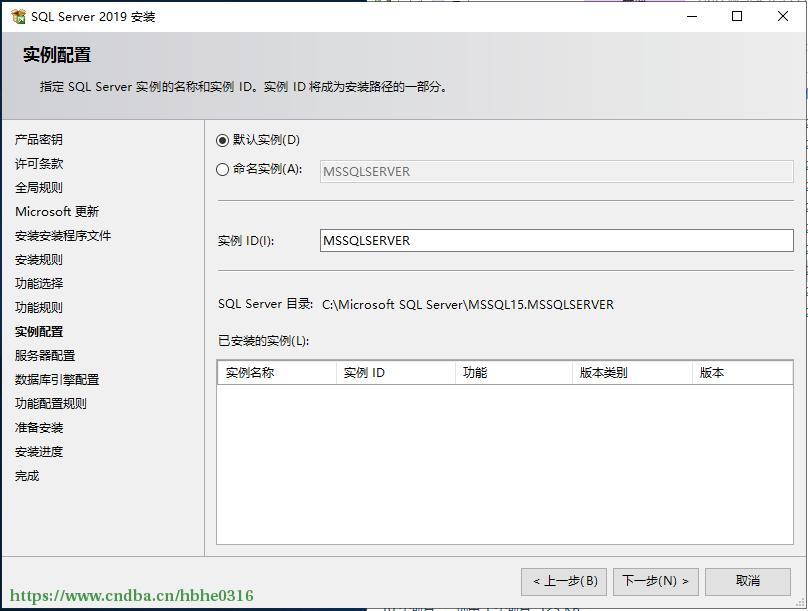Open 功能选择 step in sidebar
The width and height of the screenshot is (808, 611).
coord(39,284)
